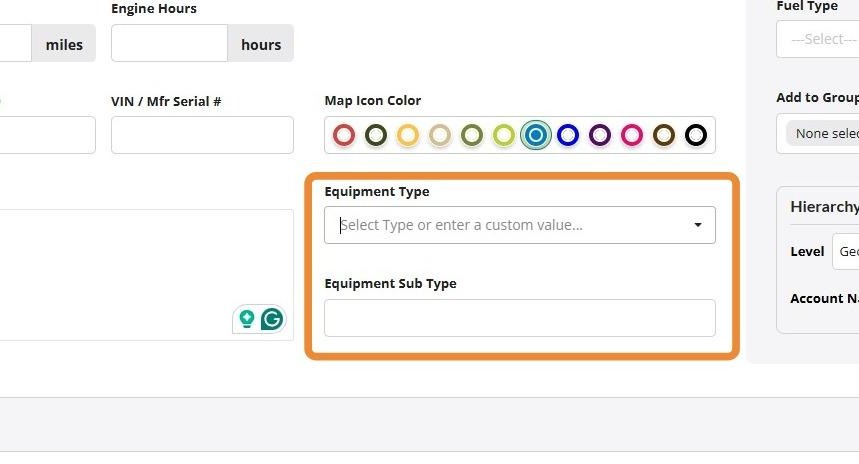
Task: Click the Engine Hours input field
Action: [169, 43]
